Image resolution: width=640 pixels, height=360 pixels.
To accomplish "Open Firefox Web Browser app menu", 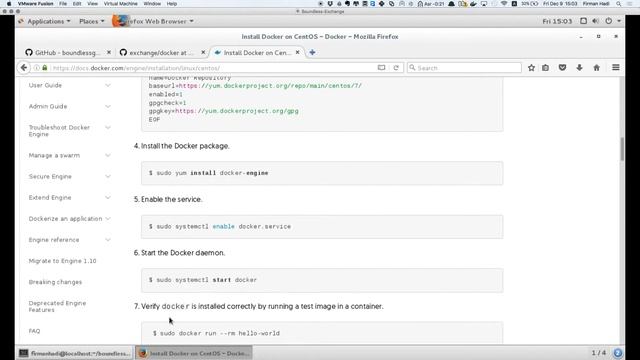I will (153, 21).
